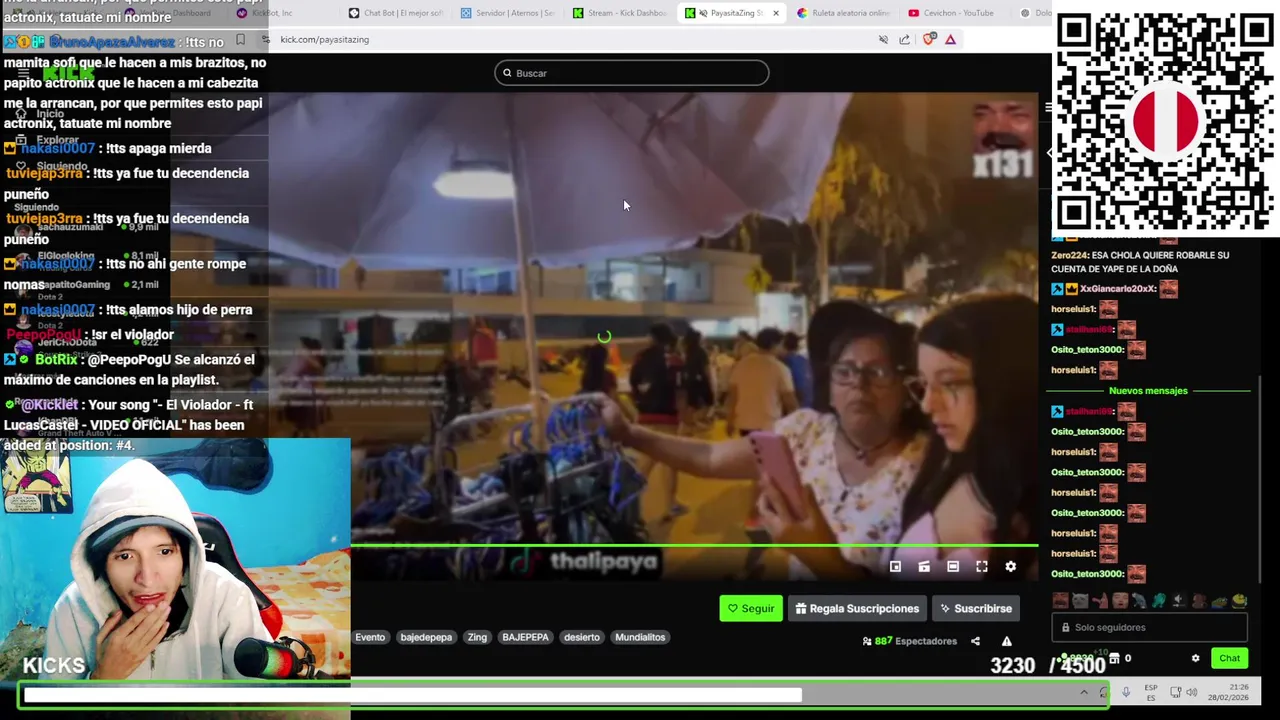The image size is (1280, 720).
Task: Open the chat settings gear icon
Action: pos(1195,658)
